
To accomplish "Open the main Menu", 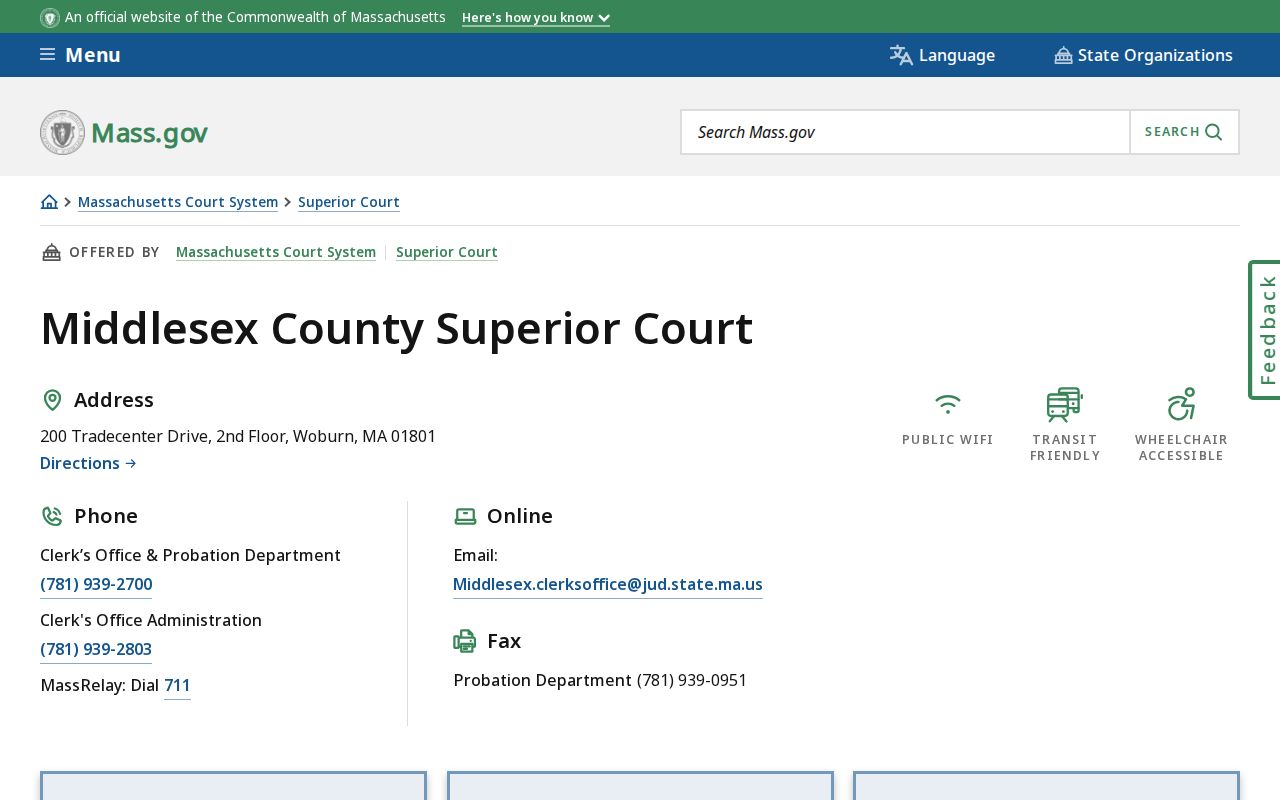I will [x=80, y=55].
